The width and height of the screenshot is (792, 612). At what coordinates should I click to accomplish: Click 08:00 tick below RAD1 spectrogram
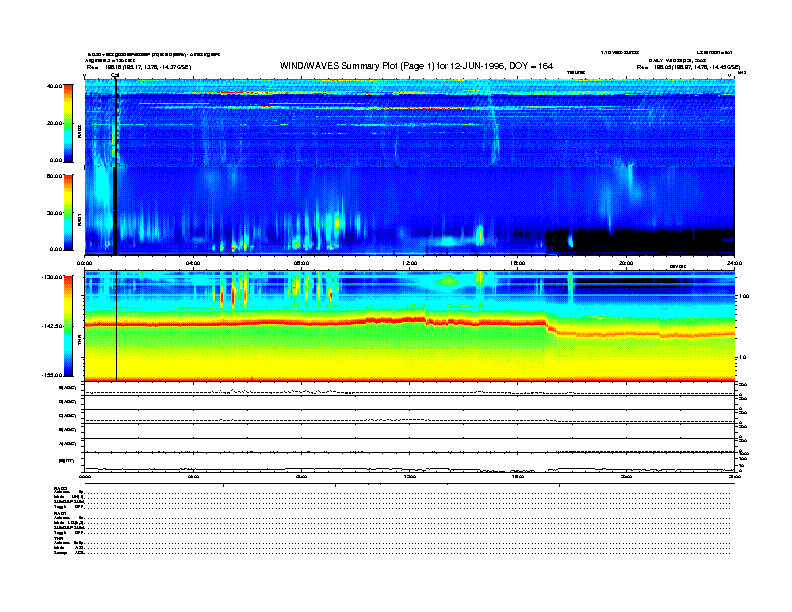(x=301, y=263)
